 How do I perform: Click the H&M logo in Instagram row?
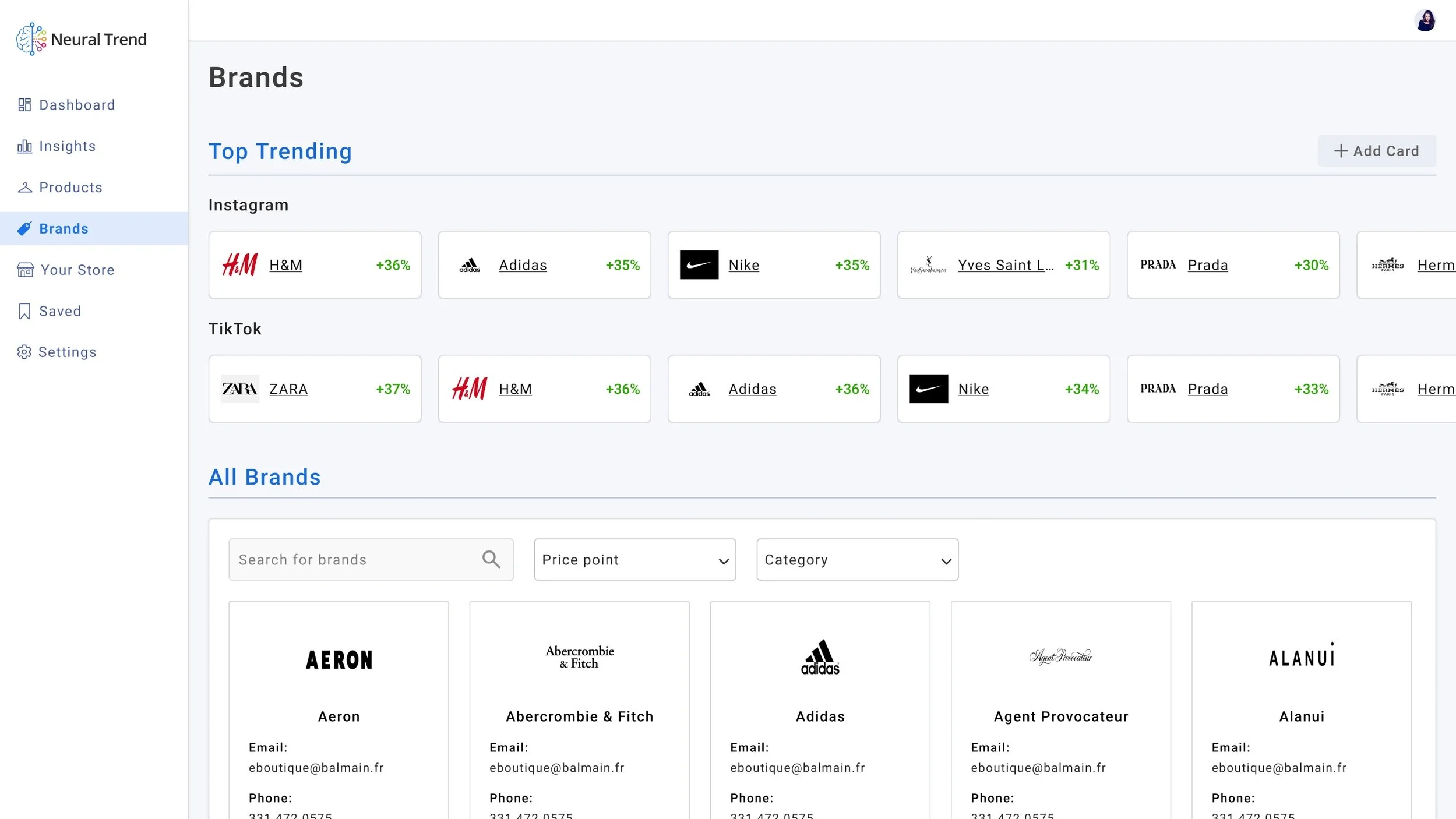[239, 265]
